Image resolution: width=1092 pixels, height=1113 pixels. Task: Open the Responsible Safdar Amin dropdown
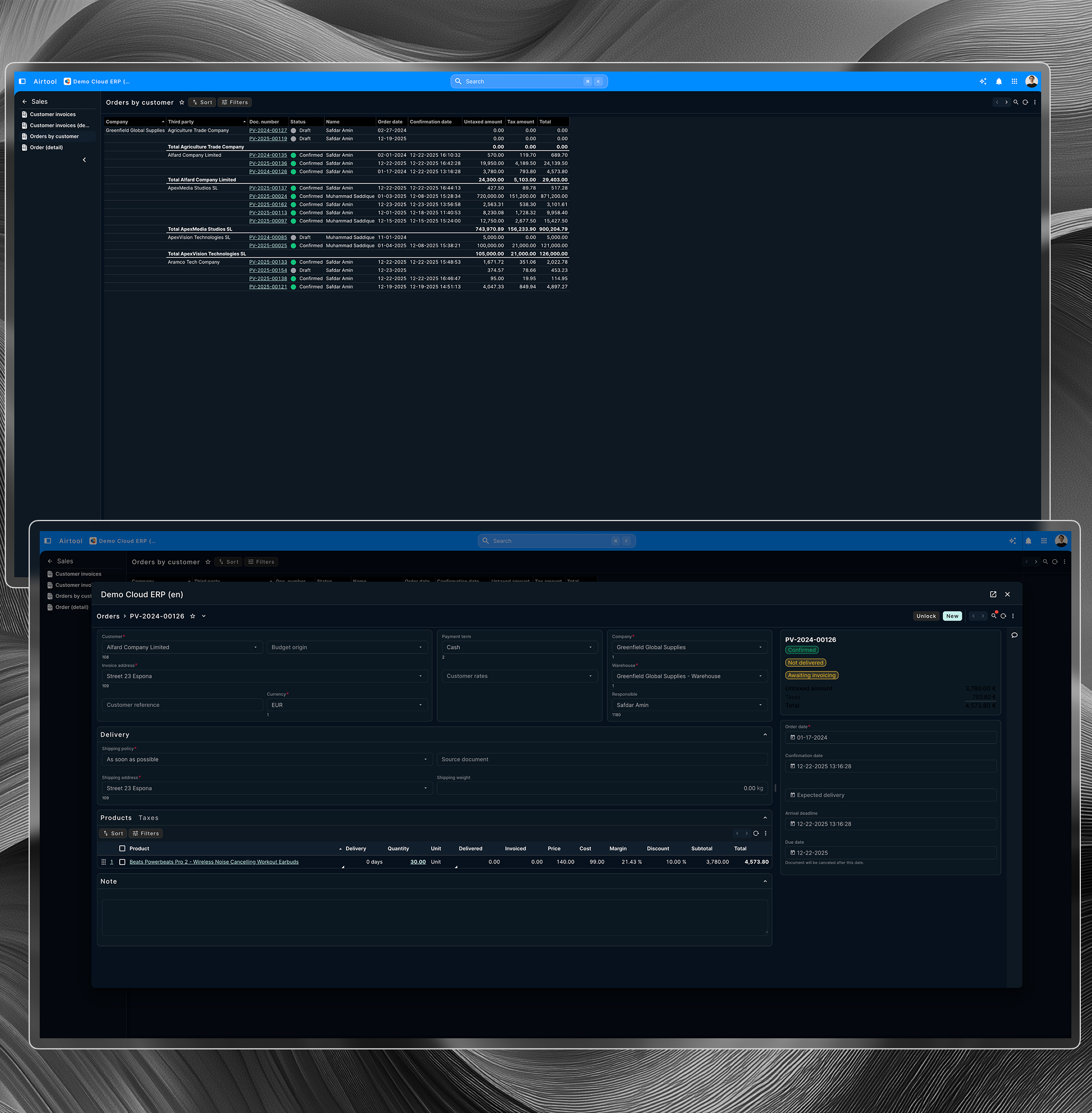(x=688, y=705)
